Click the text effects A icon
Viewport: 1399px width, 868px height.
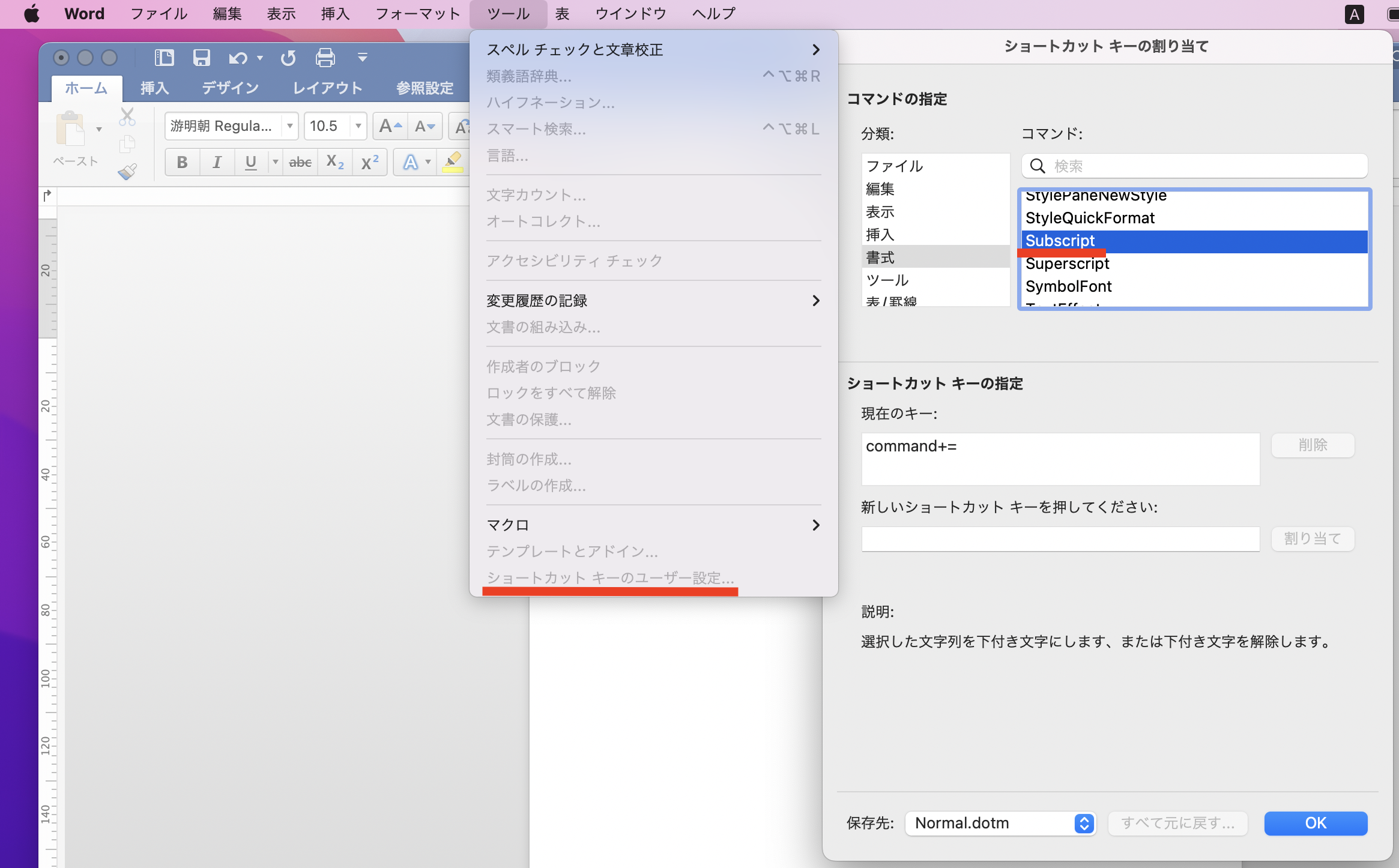pos(410,162)
